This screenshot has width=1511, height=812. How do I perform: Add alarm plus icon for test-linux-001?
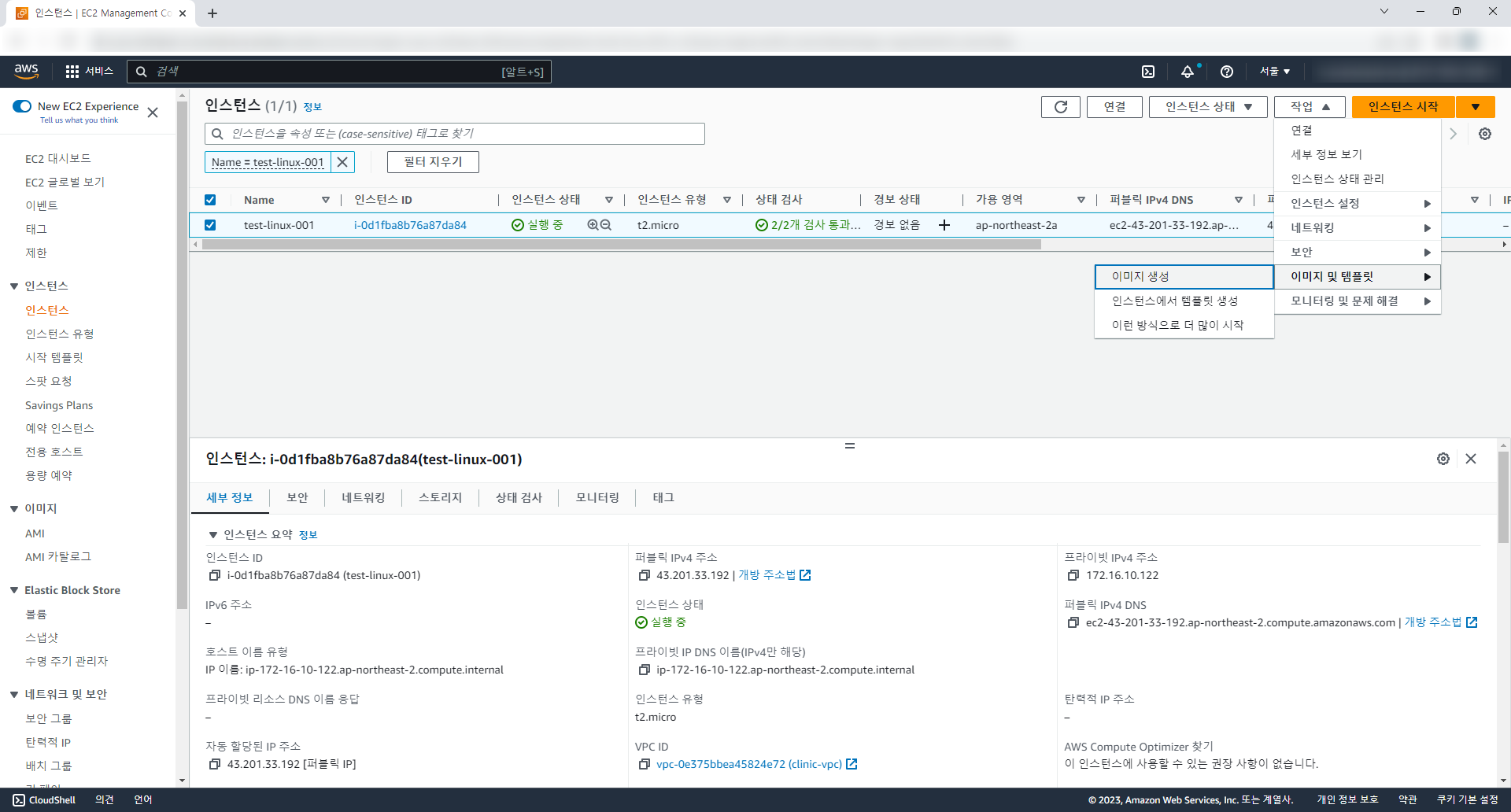[944, 225]
